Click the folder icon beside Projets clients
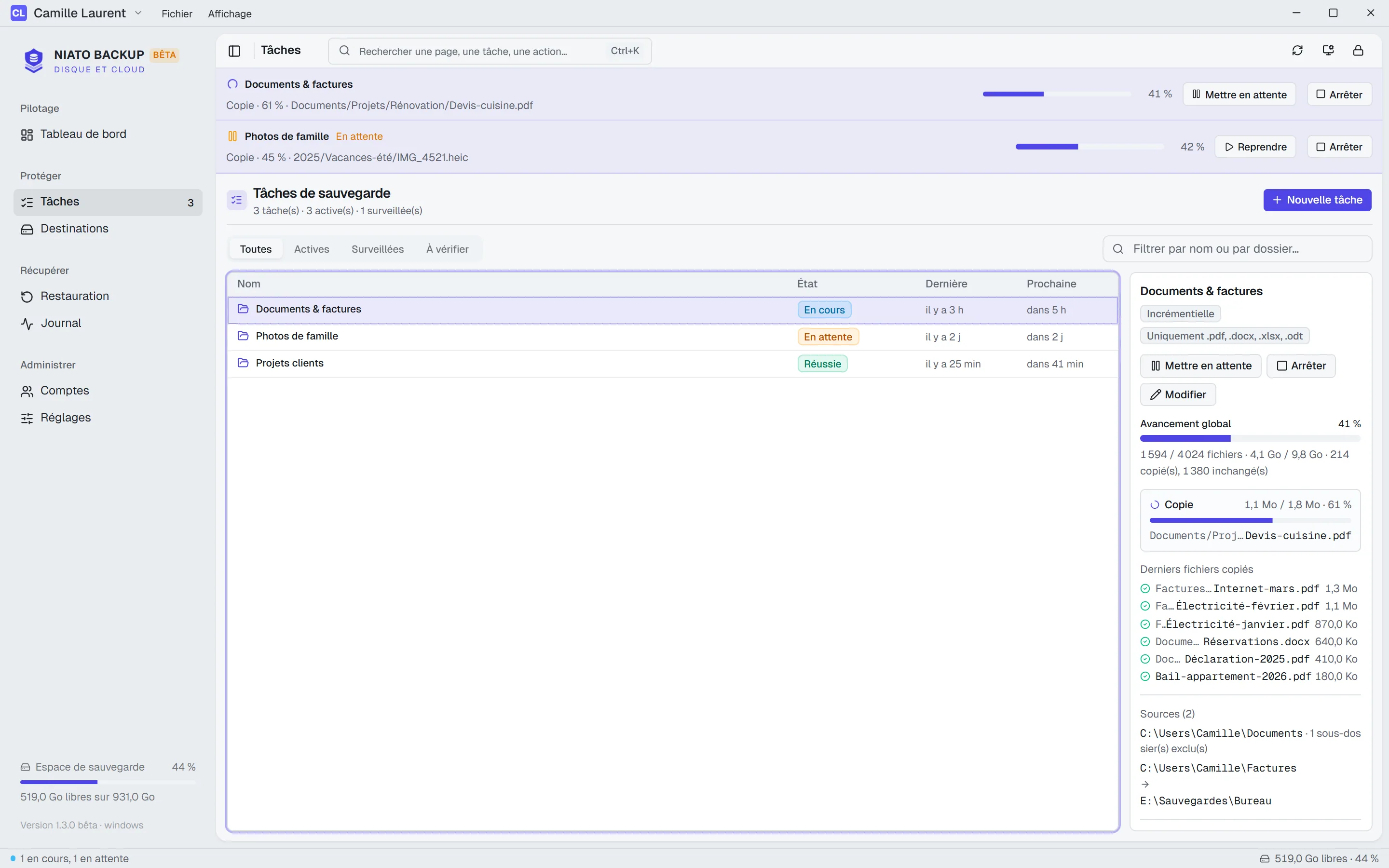 (x=243, y=364)
